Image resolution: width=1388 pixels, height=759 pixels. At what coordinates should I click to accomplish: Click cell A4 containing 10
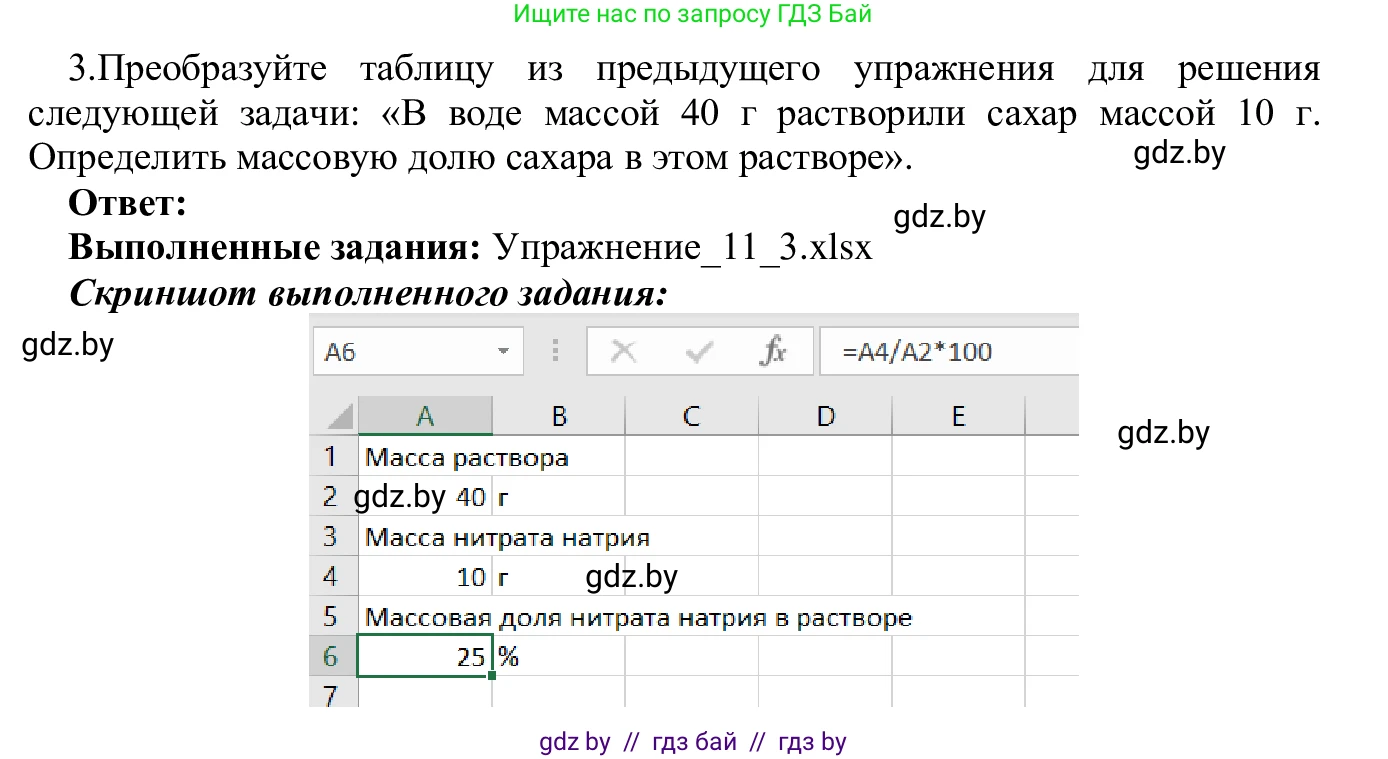coord(425,576)
